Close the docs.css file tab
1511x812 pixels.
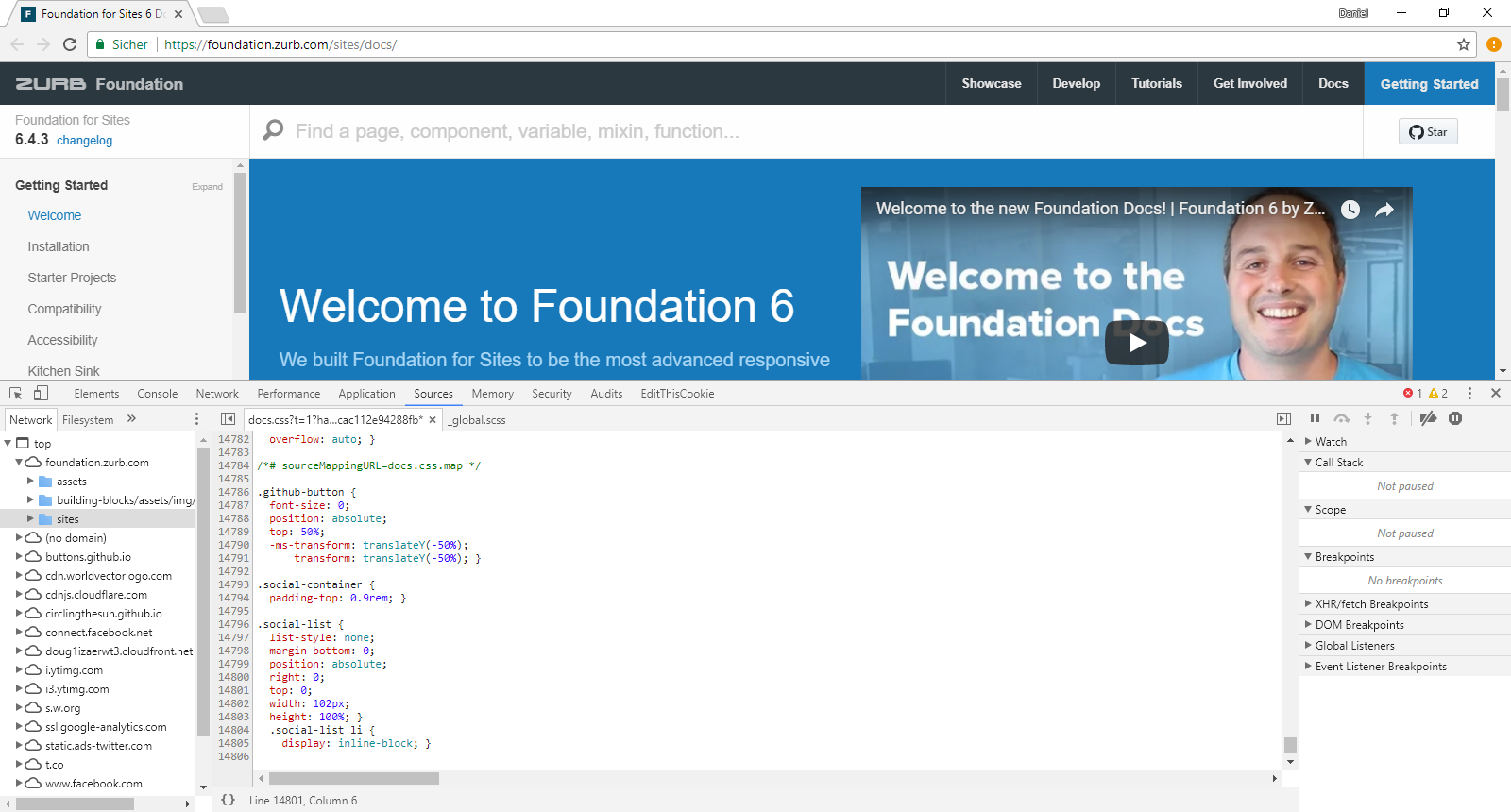click(x=433, y=420)
